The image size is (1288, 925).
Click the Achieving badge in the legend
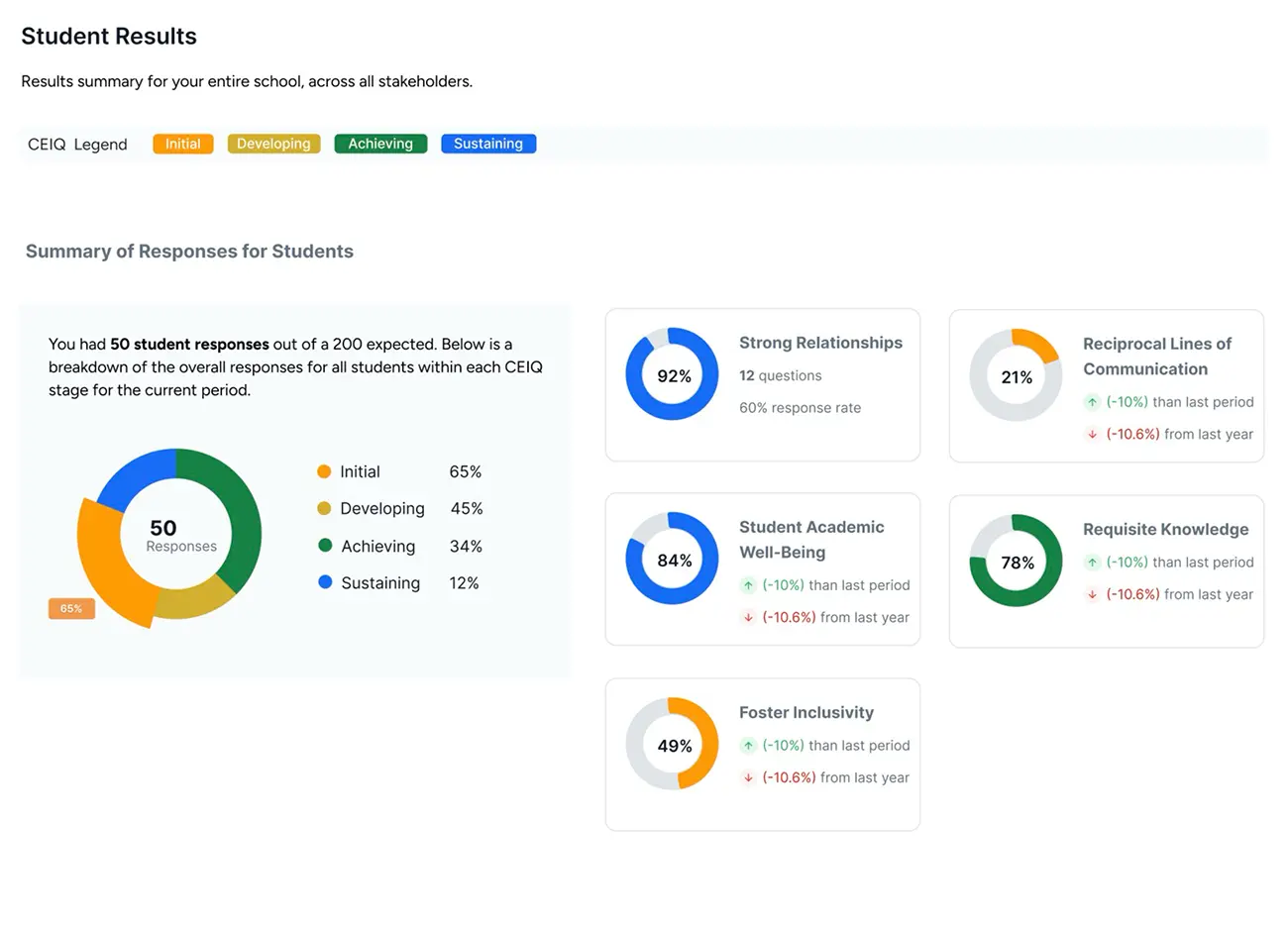point(380,143)
